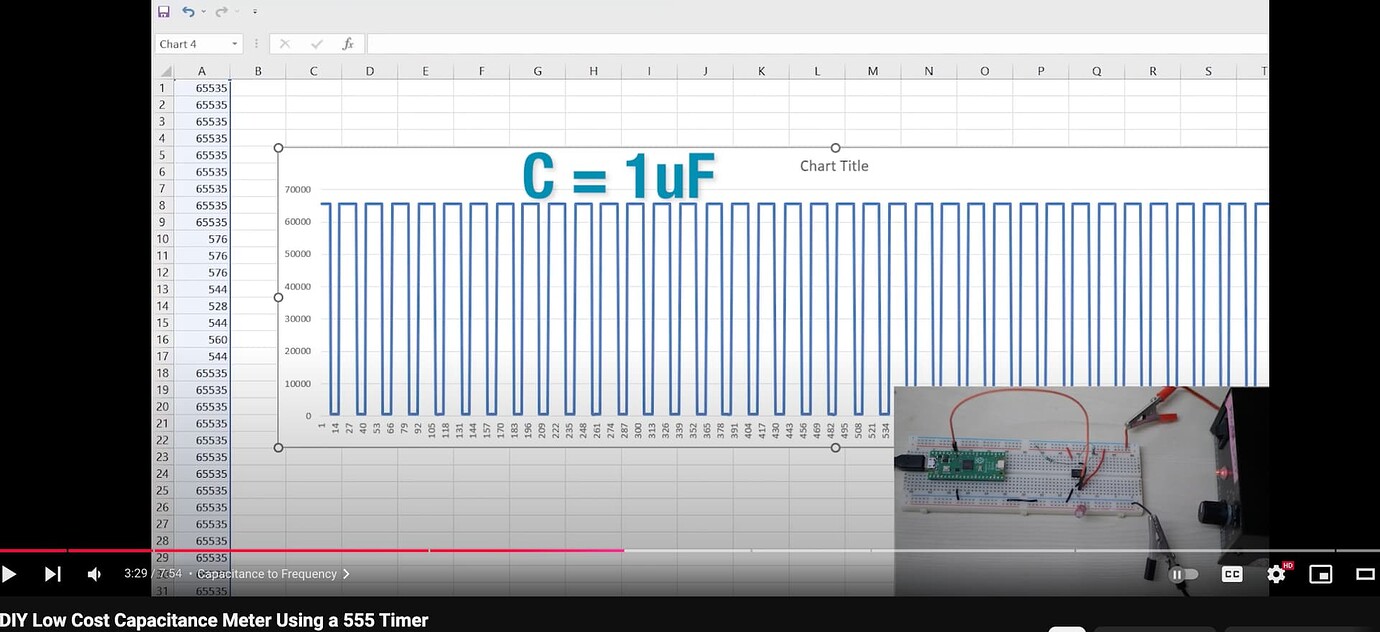Seek using the red video progress bar
Screen dimensions: 1380x632
pyautogui.click(x=600, y=550)
